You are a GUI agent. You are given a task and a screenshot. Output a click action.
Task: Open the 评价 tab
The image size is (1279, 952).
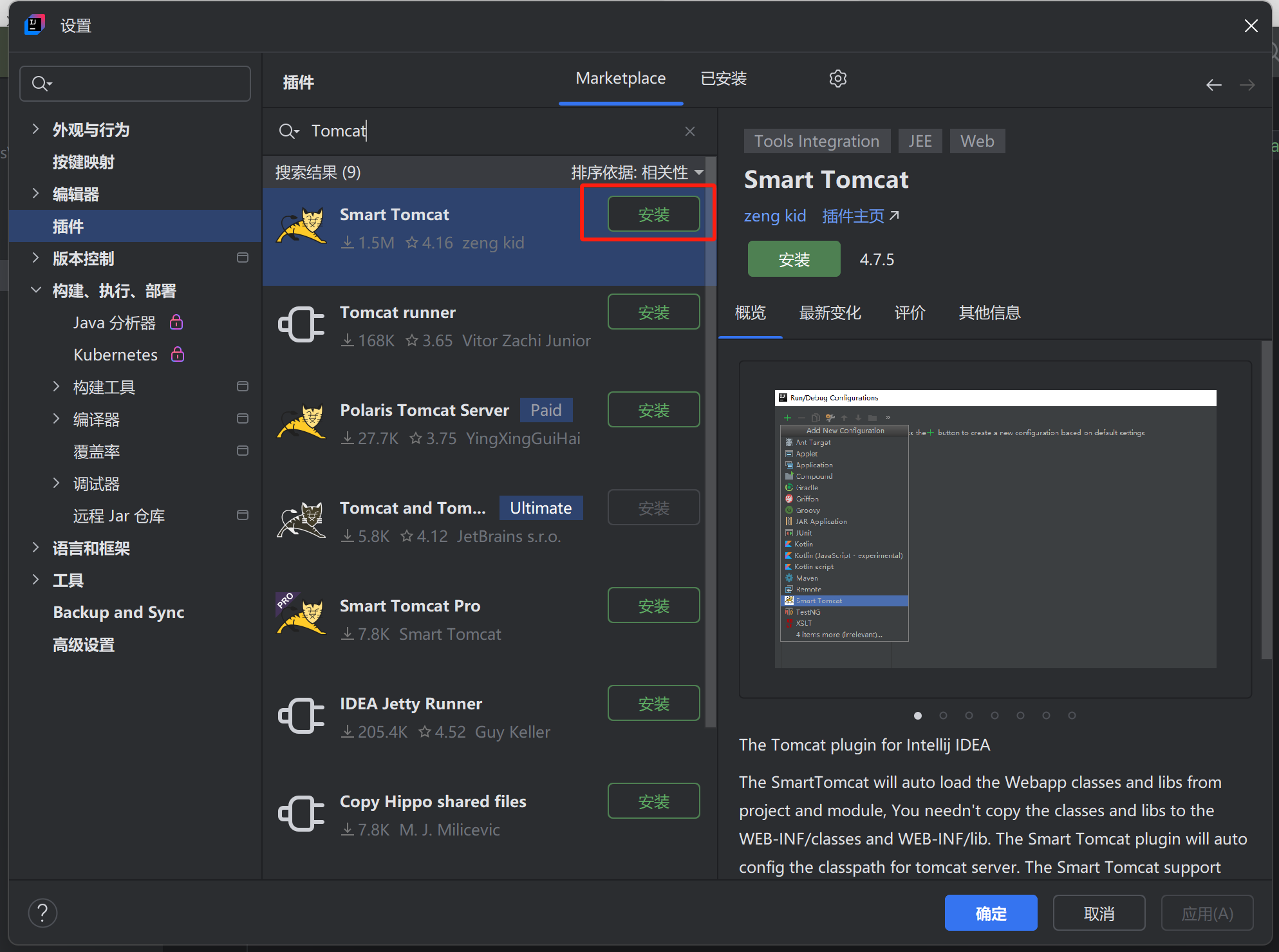click(x=910, y=313)
